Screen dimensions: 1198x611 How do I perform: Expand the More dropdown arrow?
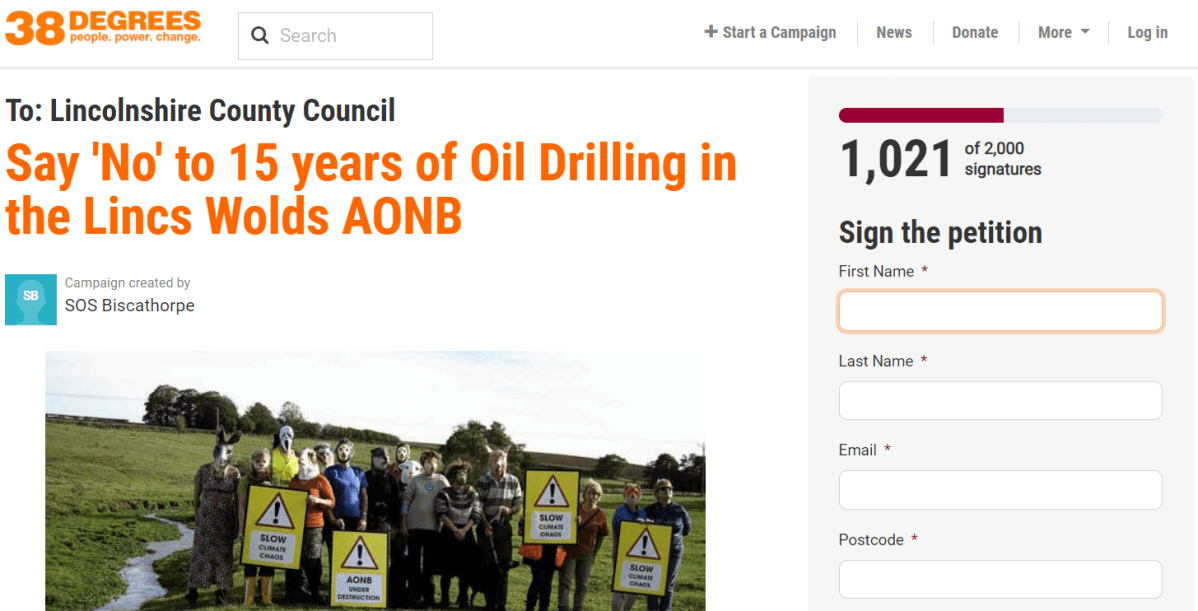(1085, 33)
